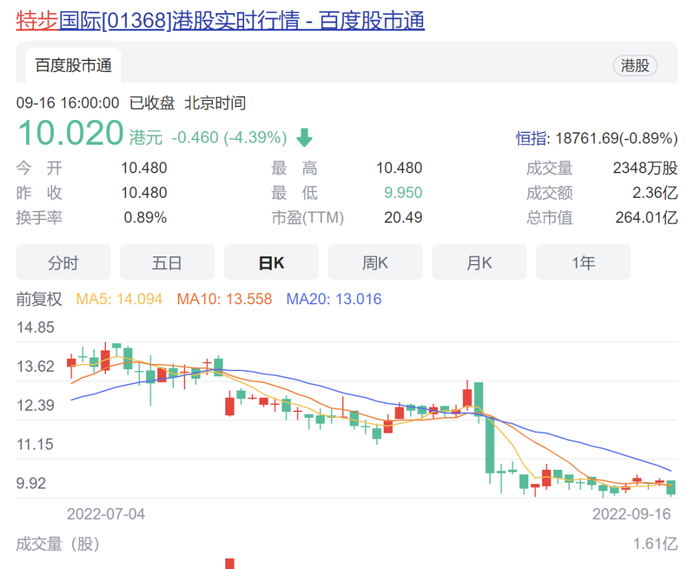Screen dimensions: 700x569
Task: Click the 已收盘 market status text
Action: coord(152,103)
